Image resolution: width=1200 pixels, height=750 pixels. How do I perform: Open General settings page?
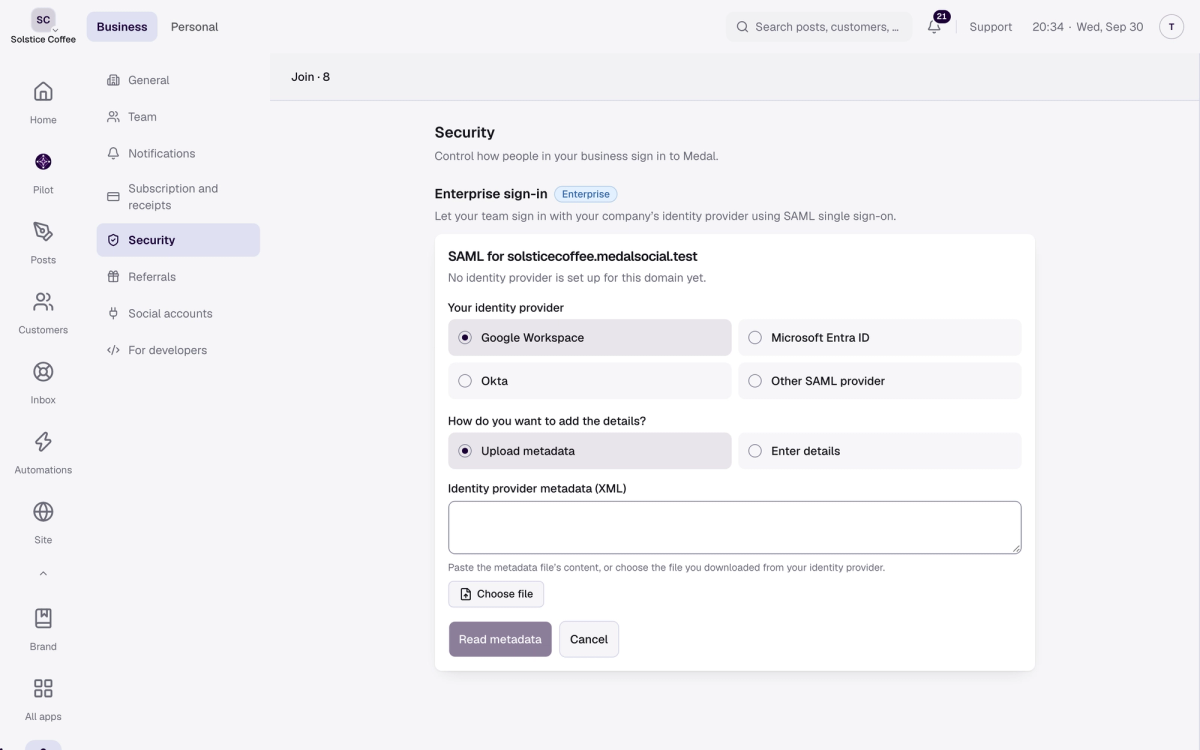(178, 80)
